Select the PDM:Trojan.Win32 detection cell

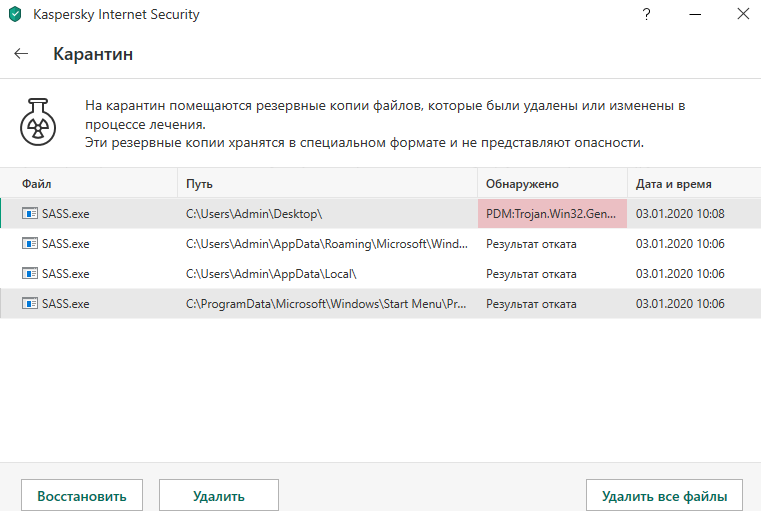552,214
